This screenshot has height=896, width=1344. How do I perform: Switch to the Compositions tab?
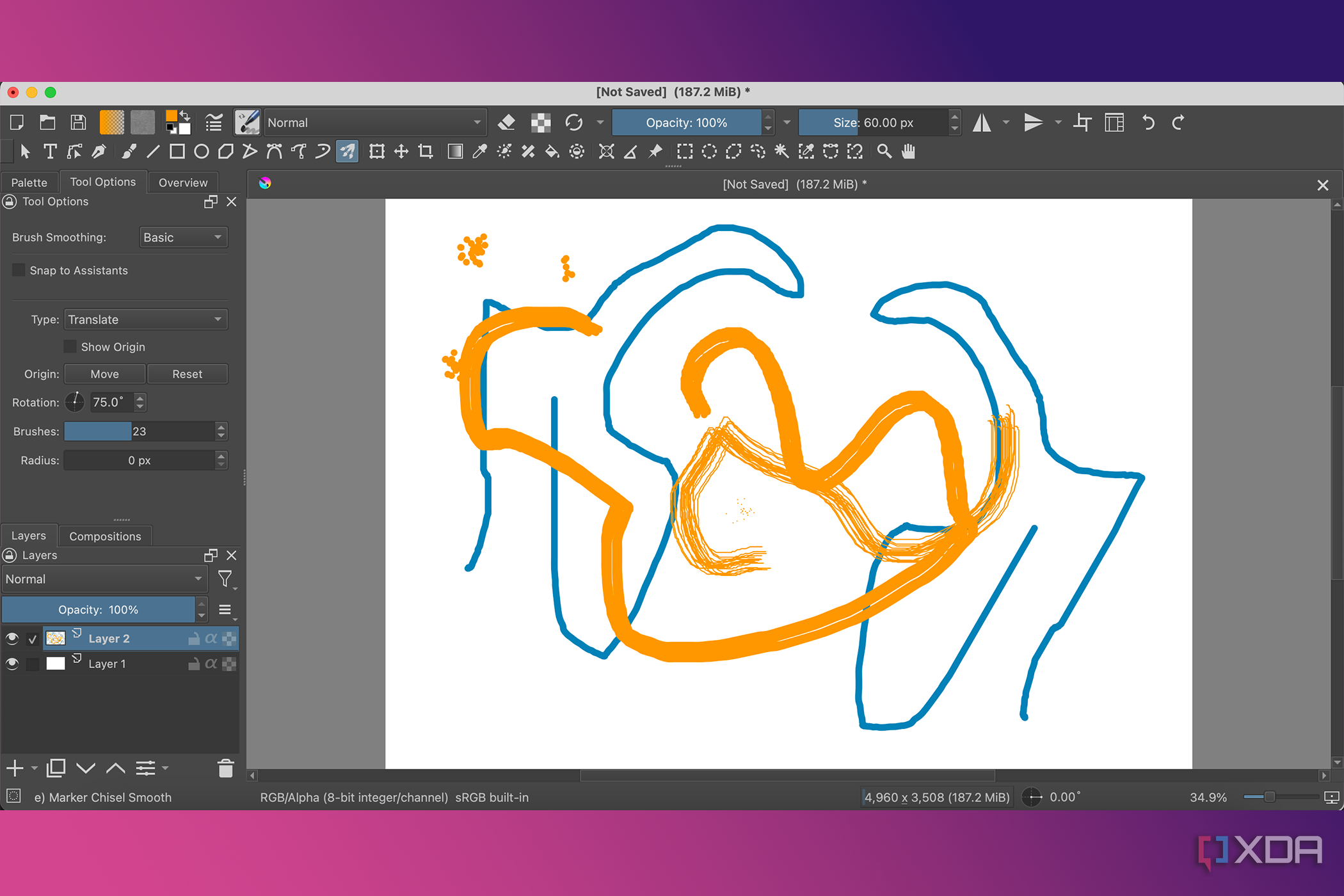point(105,536)
